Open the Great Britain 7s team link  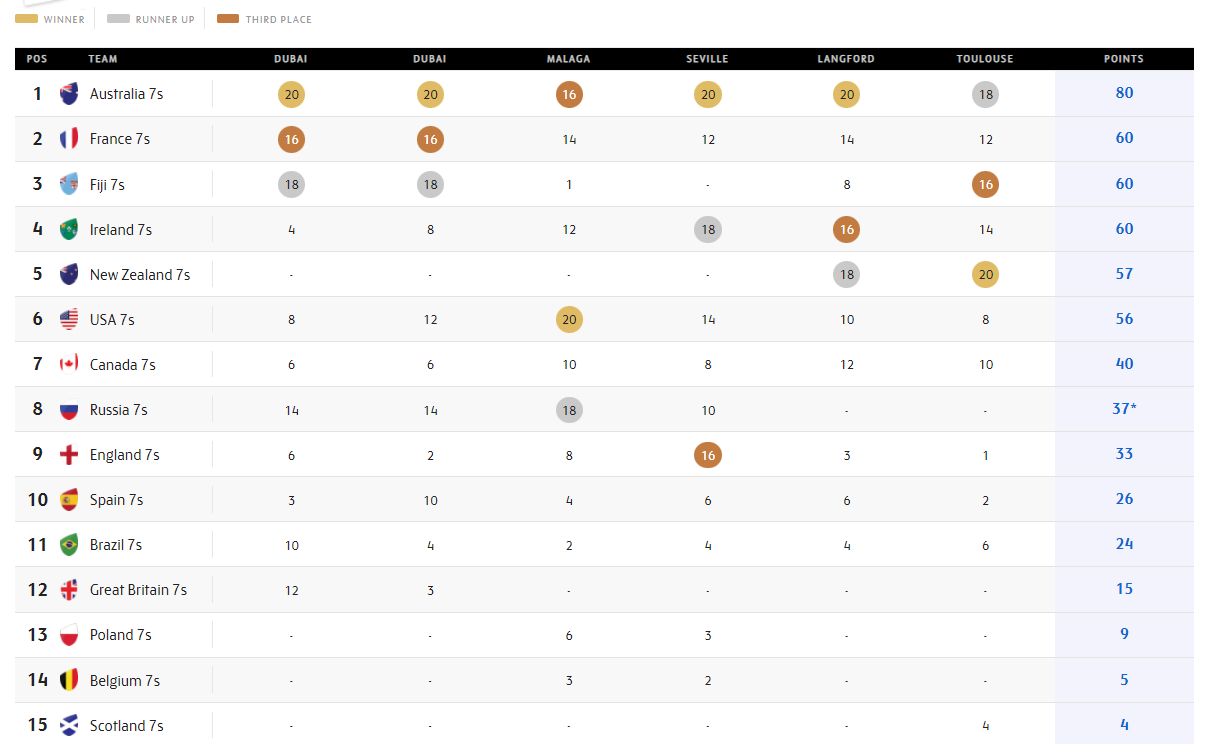click(x=138, y=590)
